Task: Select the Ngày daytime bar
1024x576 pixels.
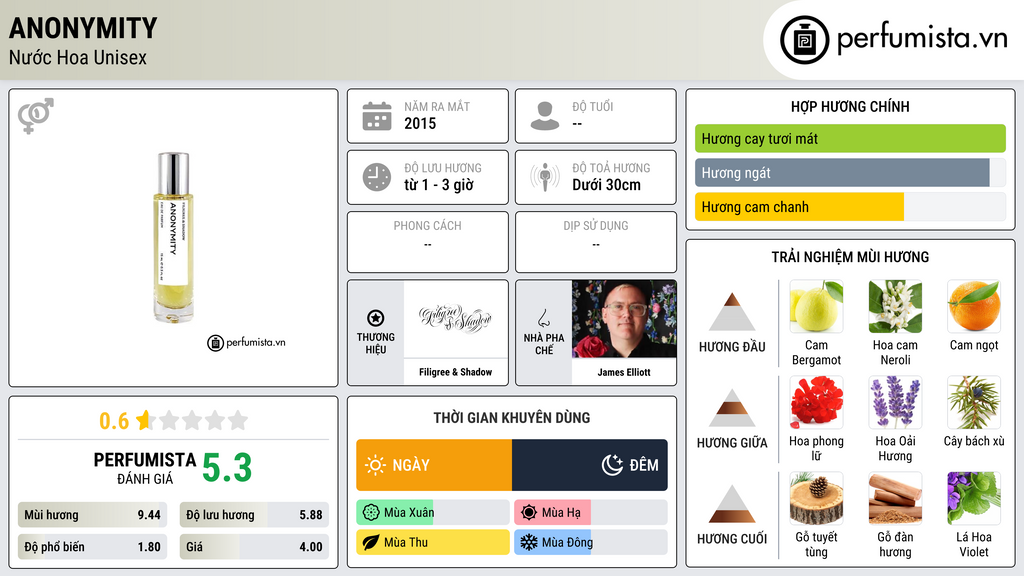Action: (434, 465)
